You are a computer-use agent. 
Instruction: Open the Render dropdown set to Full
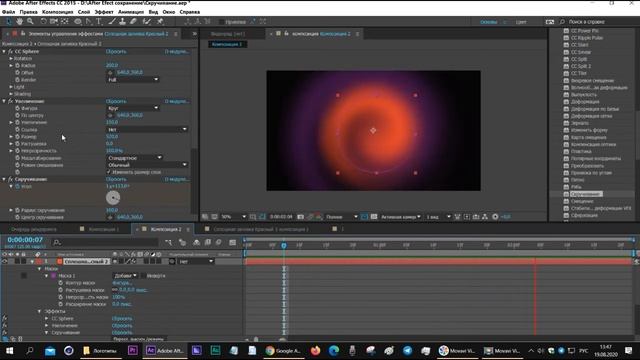click(x=133, y=80)
